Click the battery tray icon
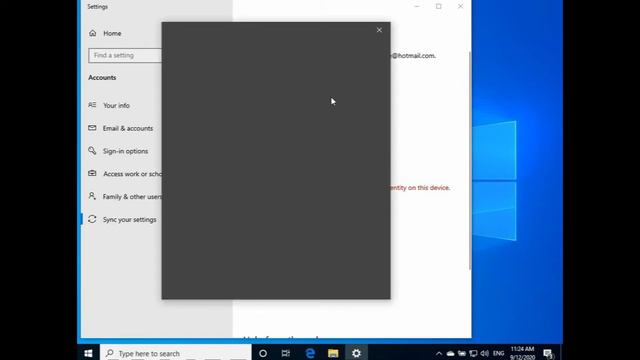 pyautogui.click(x=462, y=353)
